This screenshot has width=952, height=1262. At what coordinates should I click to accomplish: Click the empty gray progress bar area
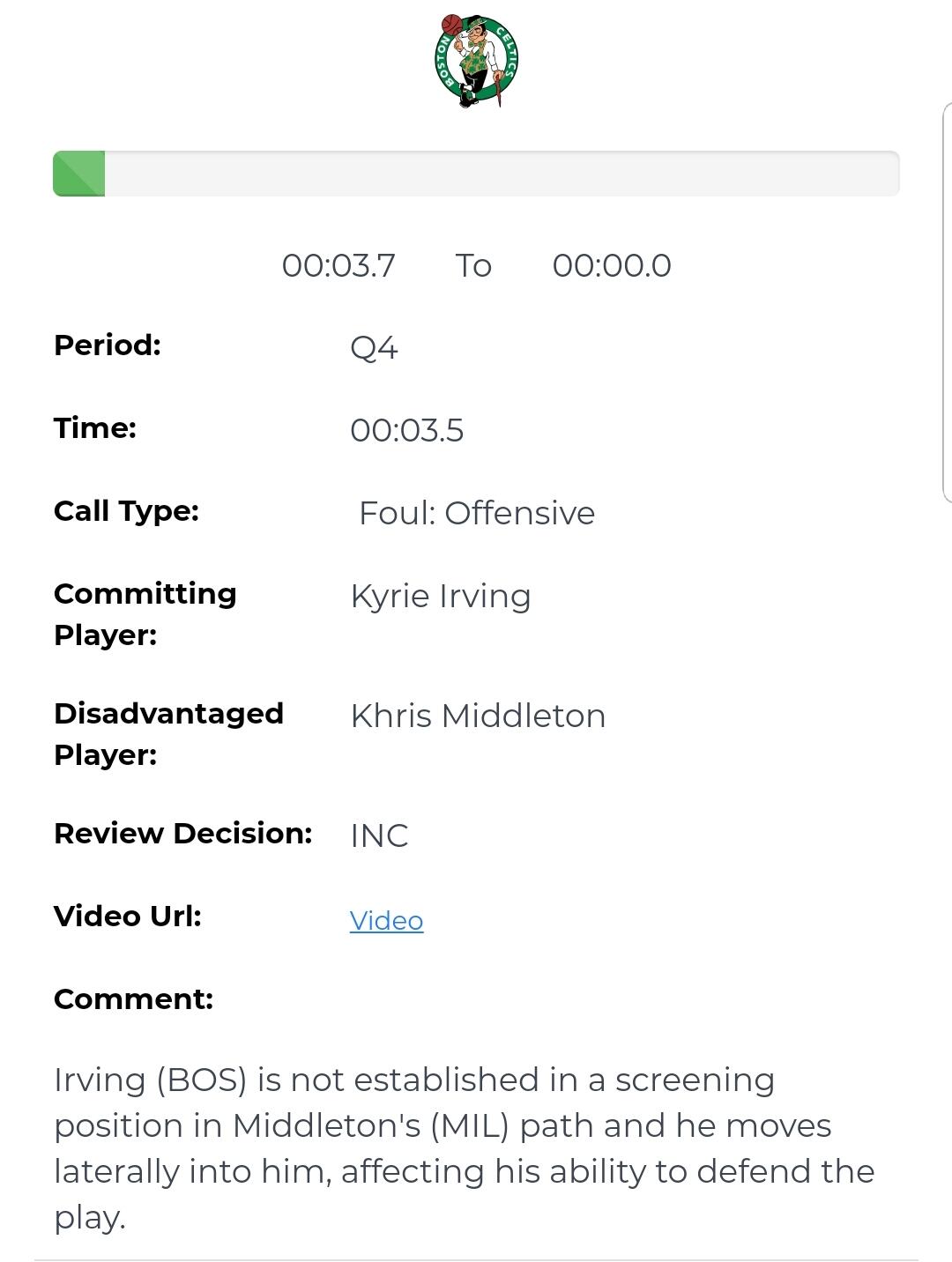[x=502, y=174]
